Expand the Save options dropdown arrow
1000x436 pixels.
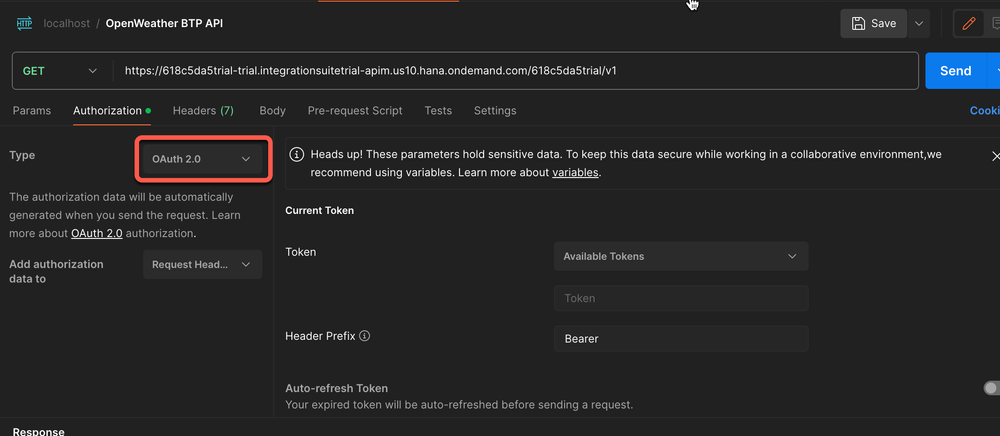[x=918, y=23]
